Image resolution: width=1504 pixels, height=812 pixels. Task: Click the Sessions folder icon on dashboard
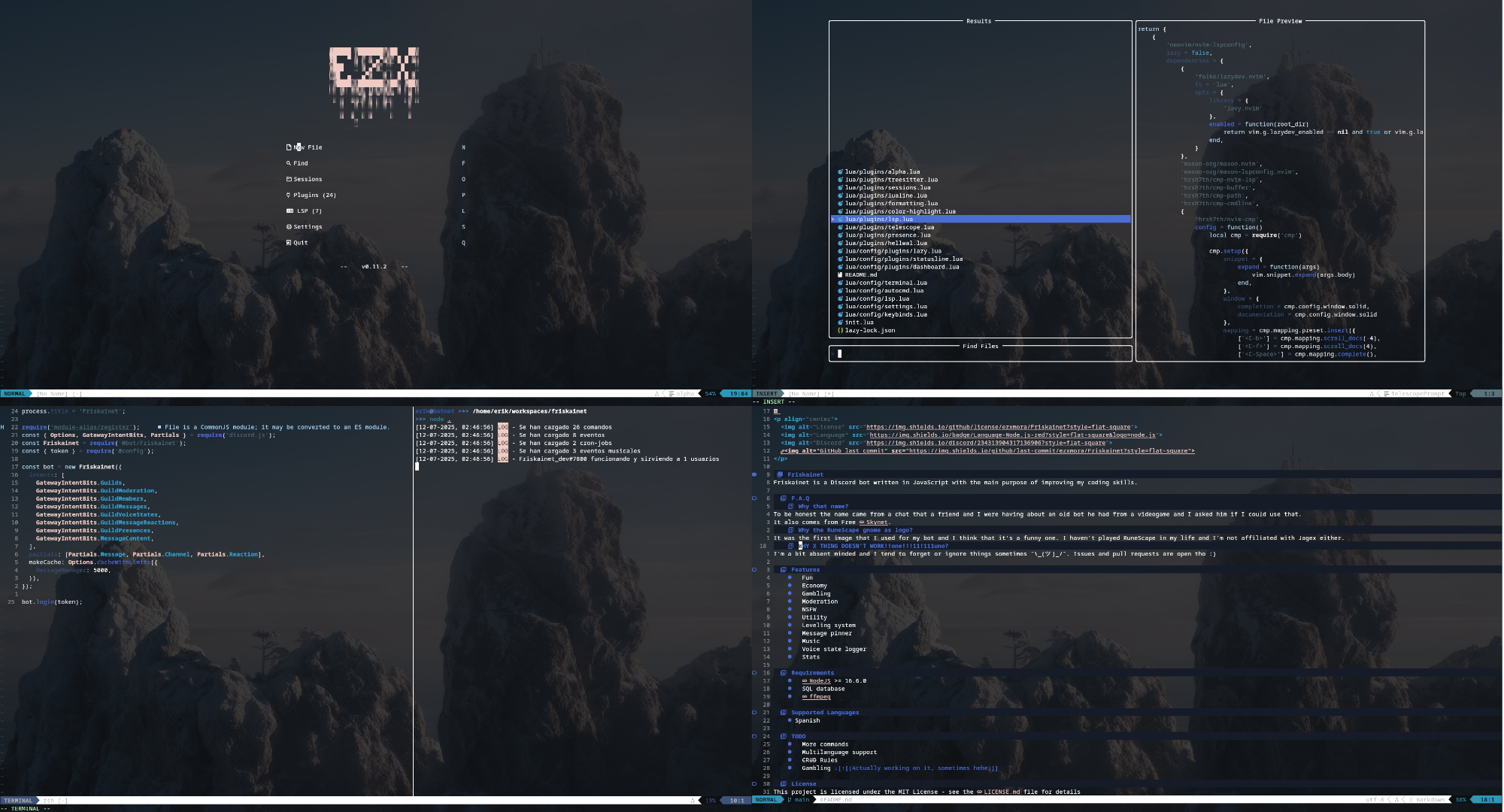[x=289, y=179]
